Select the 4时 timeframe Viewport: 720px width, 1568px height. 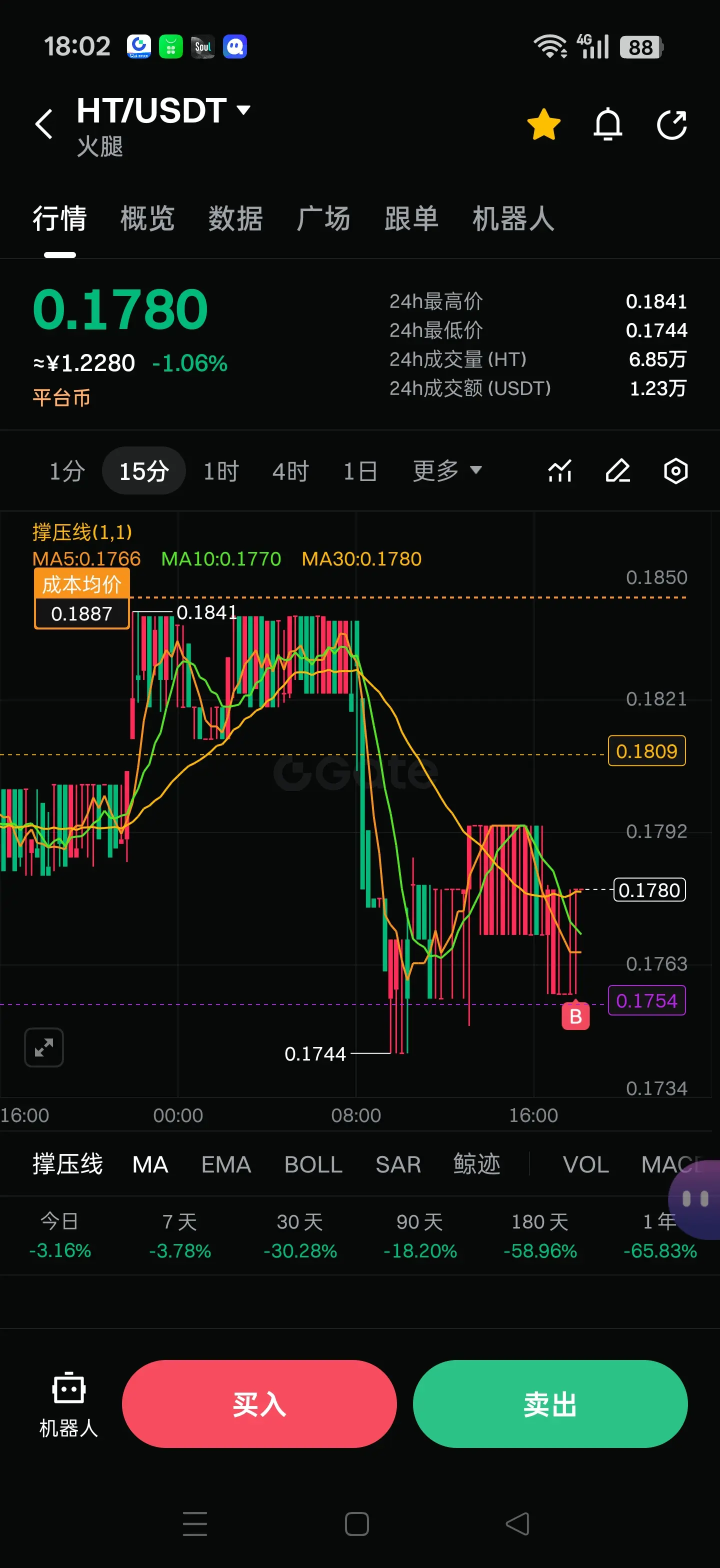[x=290, y=470]
